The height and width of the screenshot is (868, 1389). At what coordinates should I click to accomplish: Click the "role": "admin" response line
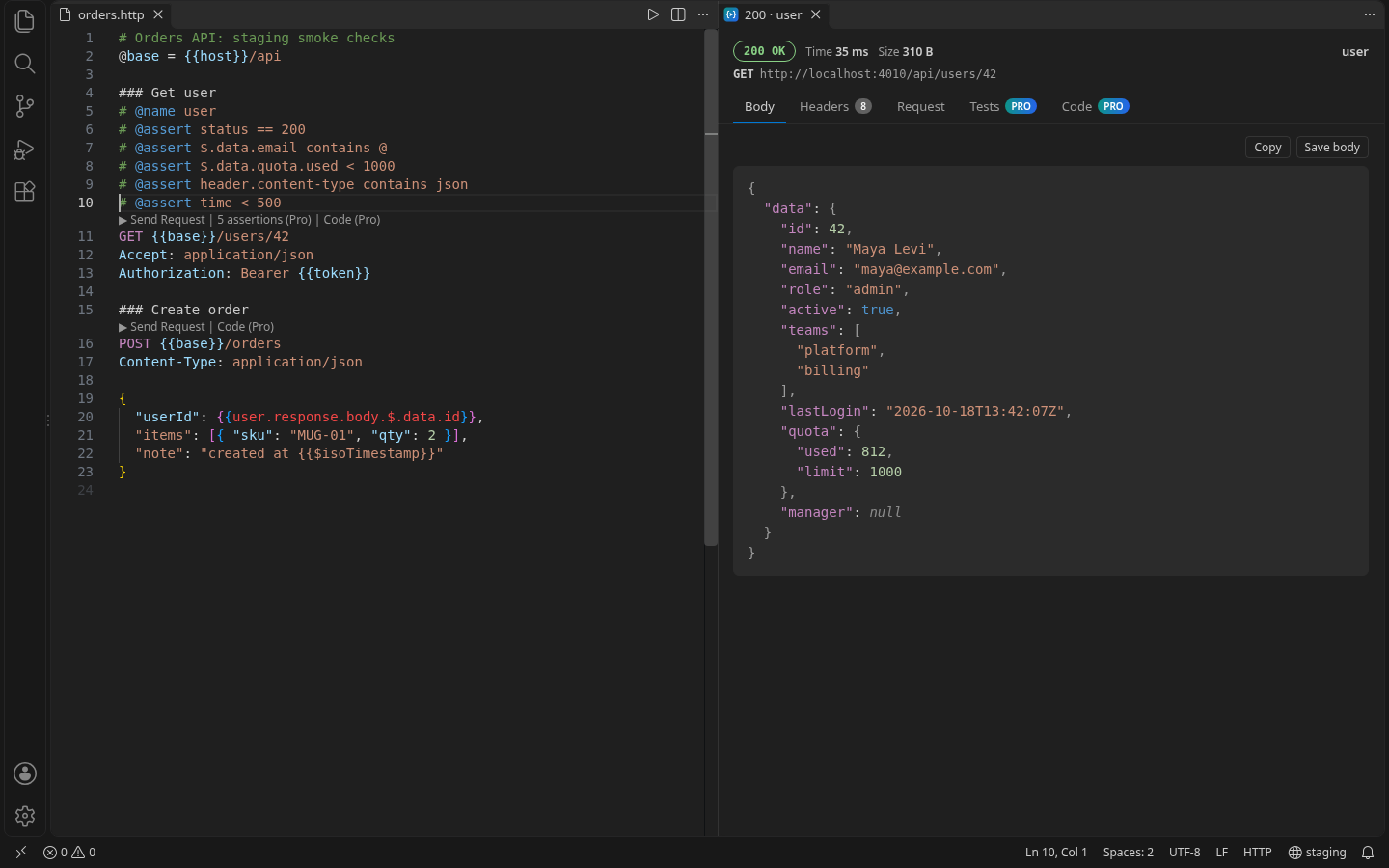click(845, 289)
